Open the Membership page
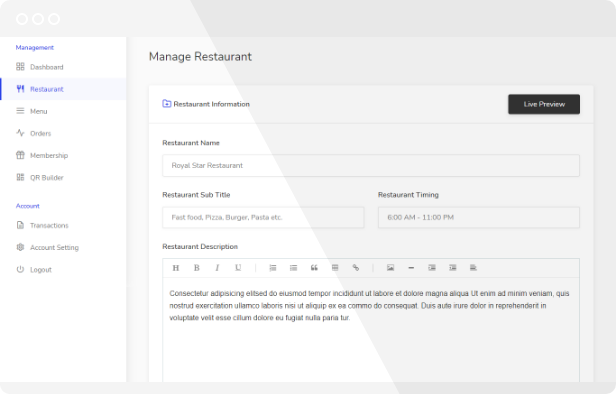 [63, 155]
